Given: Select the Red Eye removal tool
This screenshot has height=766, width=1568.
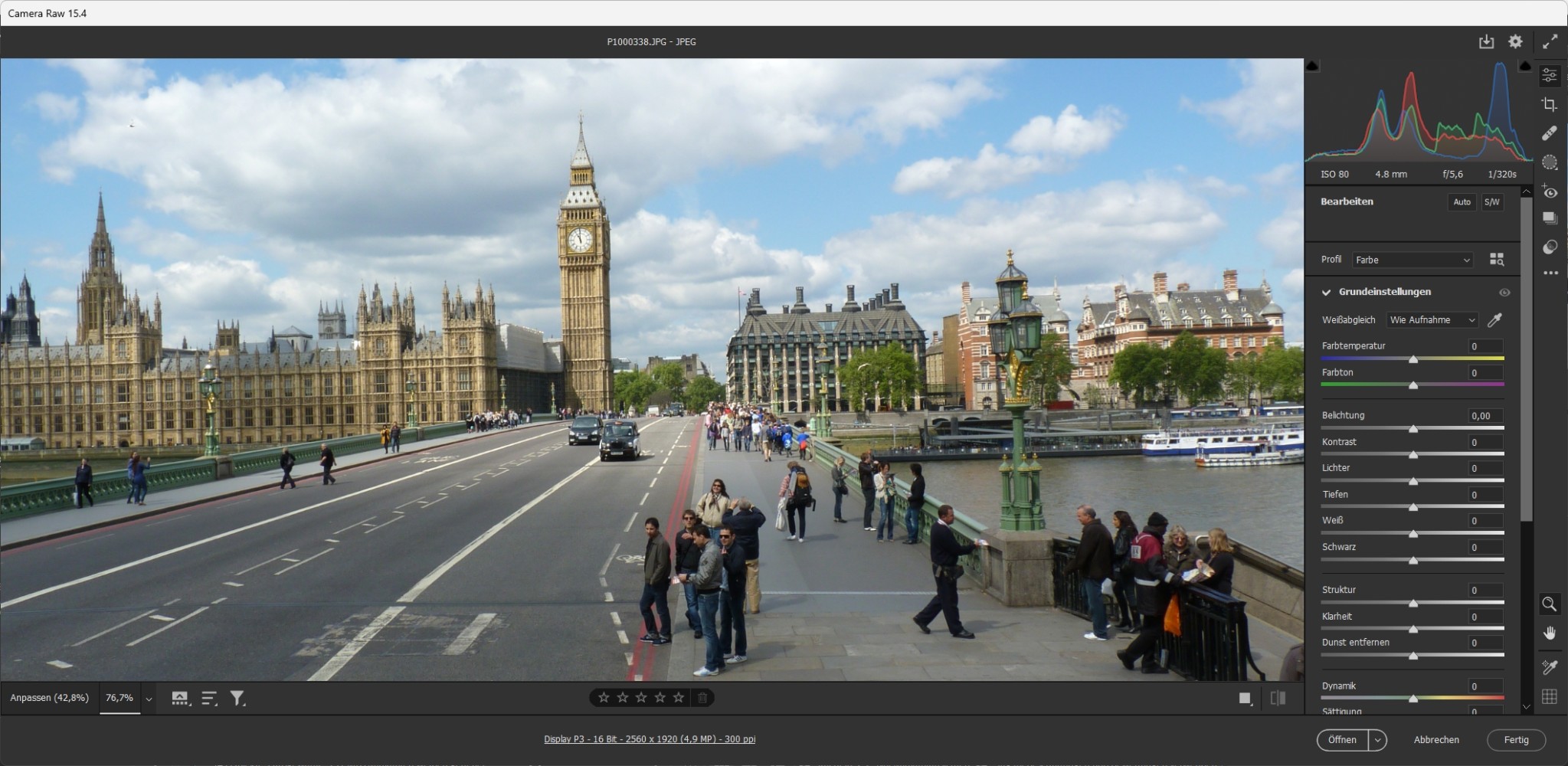Looking at the screenshot, I should pos(1549,191).
